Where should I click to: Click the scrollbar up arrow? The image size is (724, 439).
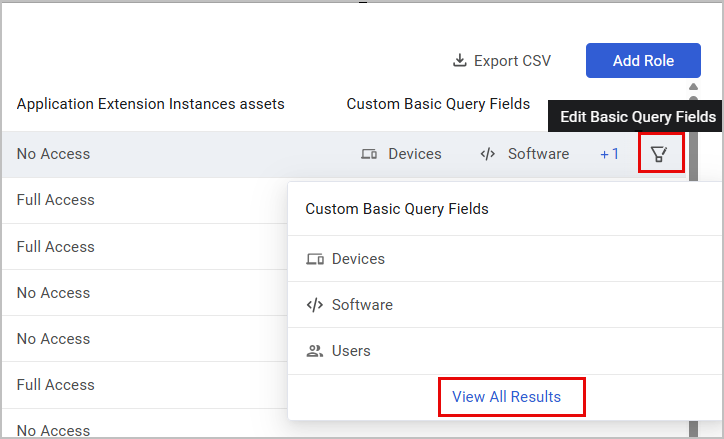pos(694,88)
